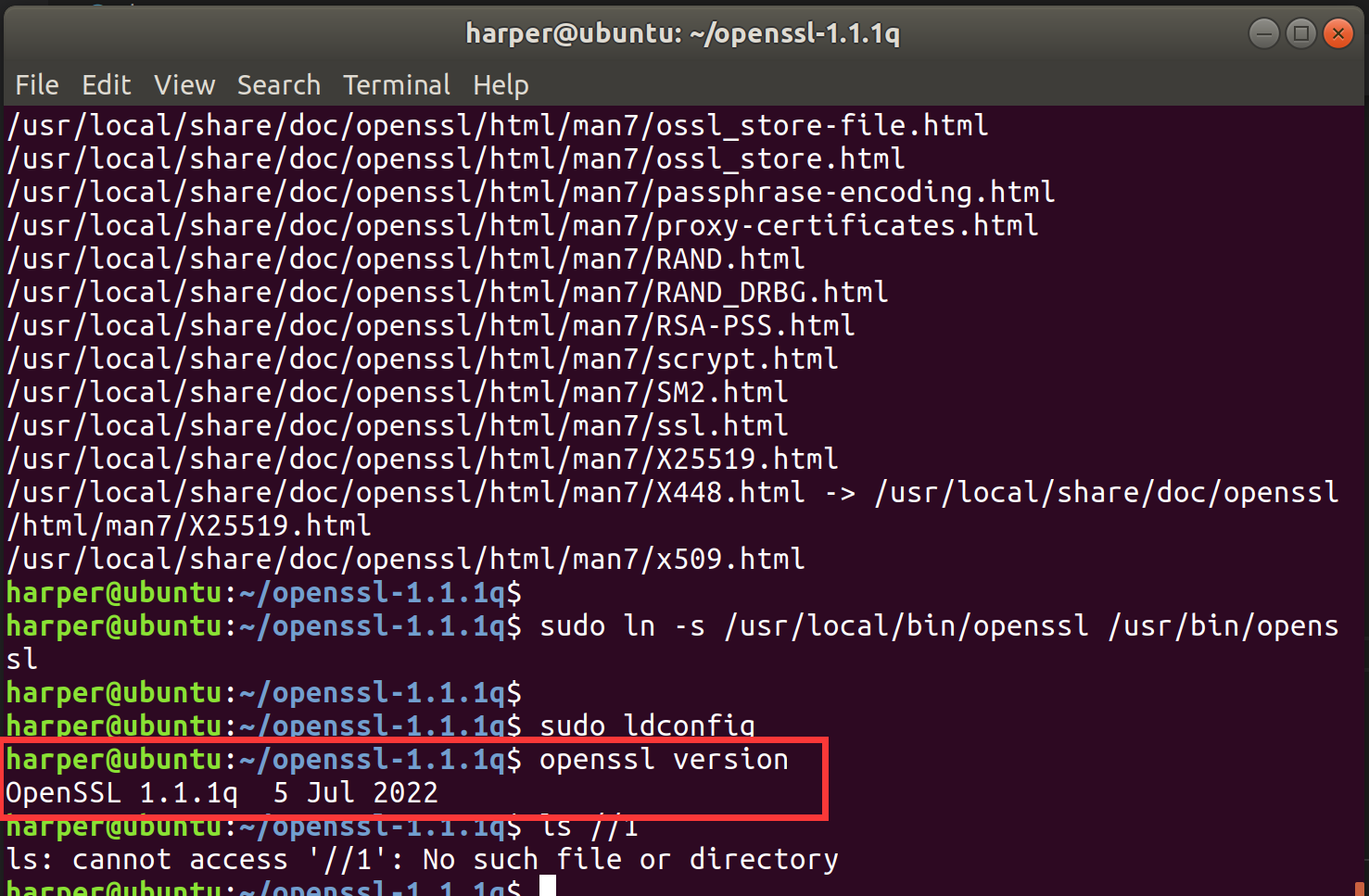Image resolution: width=1369 pixels, height=896 pixels.
Task: Click the ls cannot access error line
Action: tap(422, 860)
